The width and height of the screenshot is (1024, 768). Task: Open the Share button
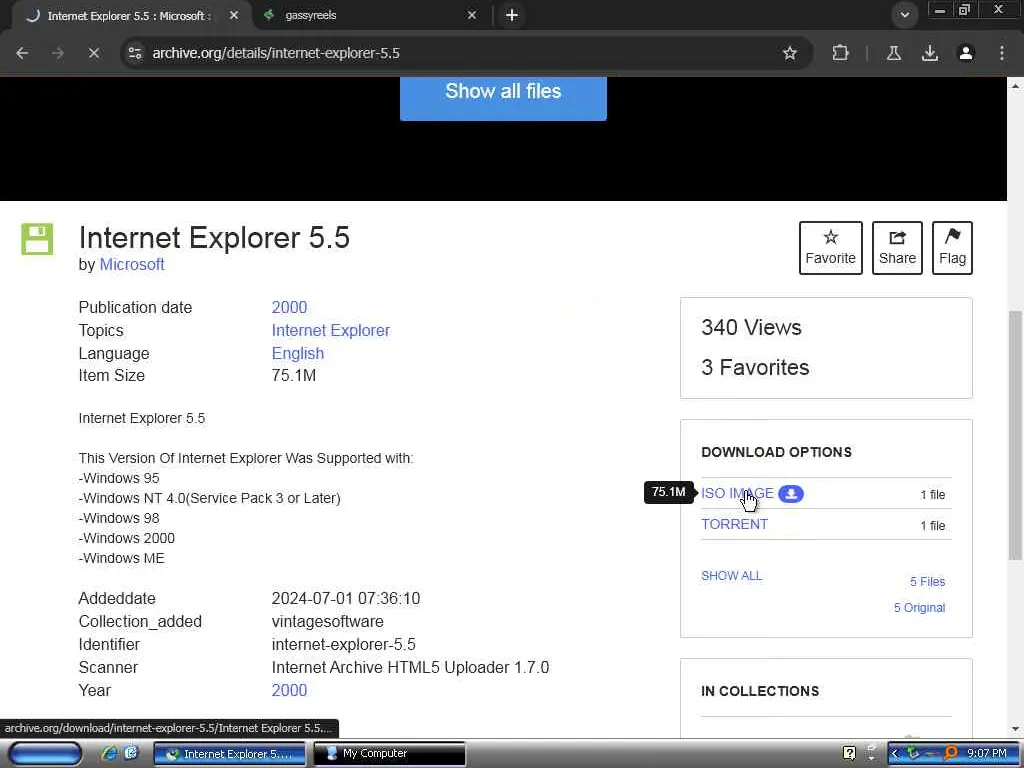pos(897,248)
